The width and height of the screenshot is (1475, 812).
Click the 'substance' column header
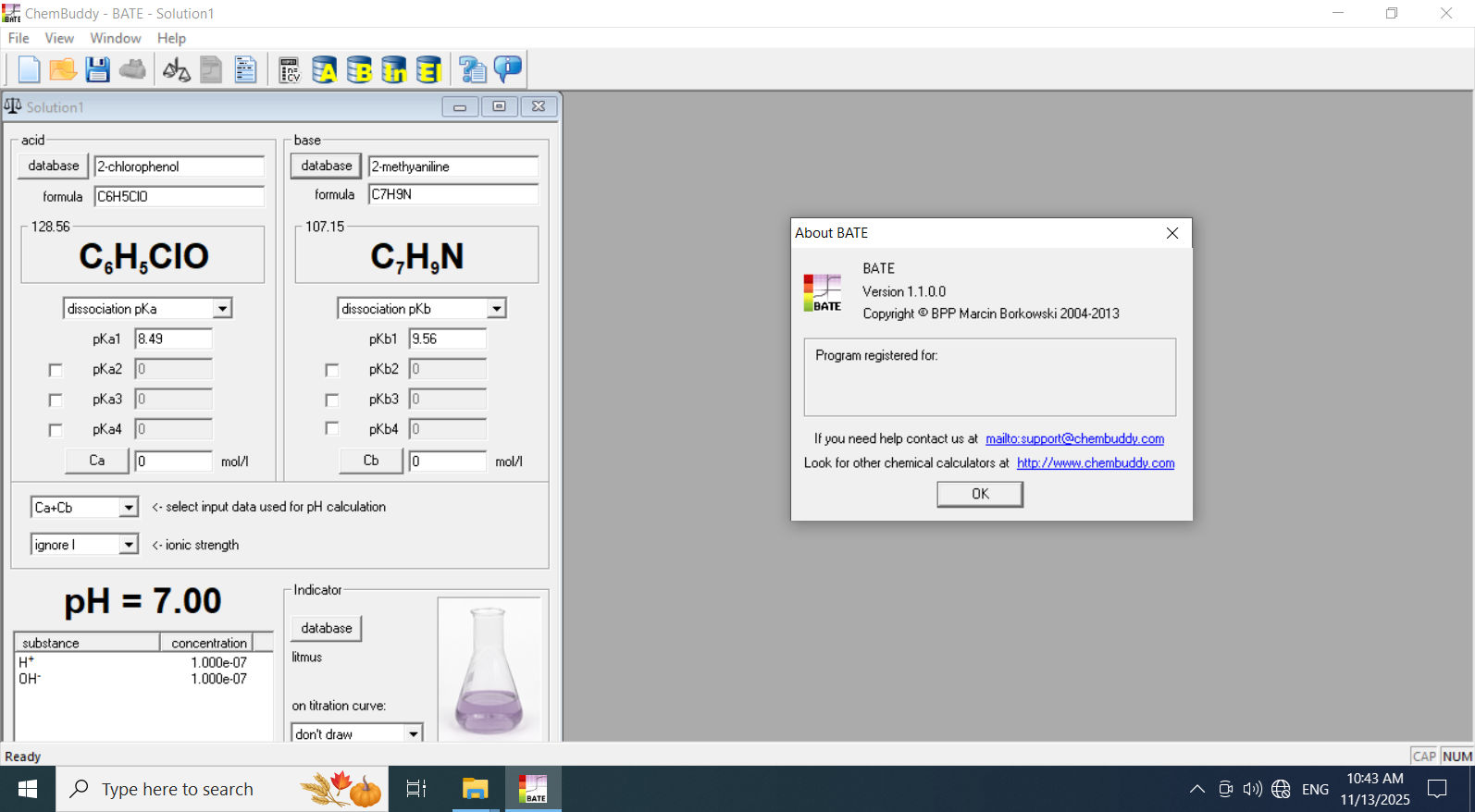coord(87,643)
